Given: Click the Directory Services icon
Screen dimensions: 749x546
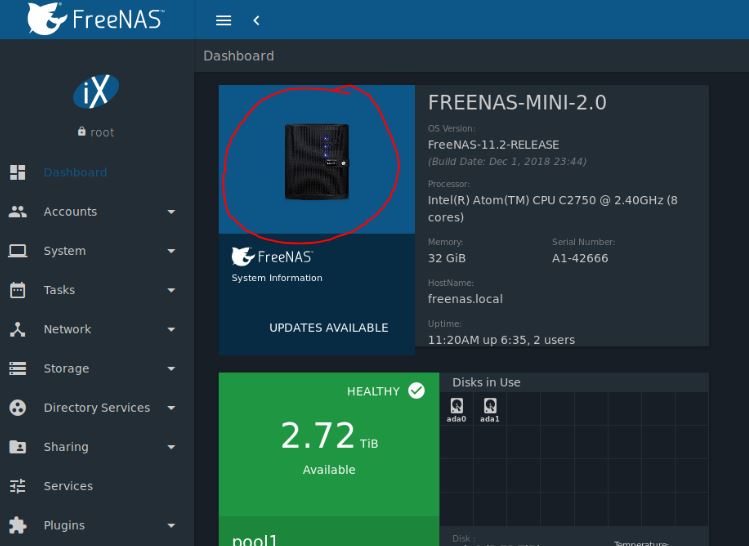Looking at the screenshot, I should point(18,407).
